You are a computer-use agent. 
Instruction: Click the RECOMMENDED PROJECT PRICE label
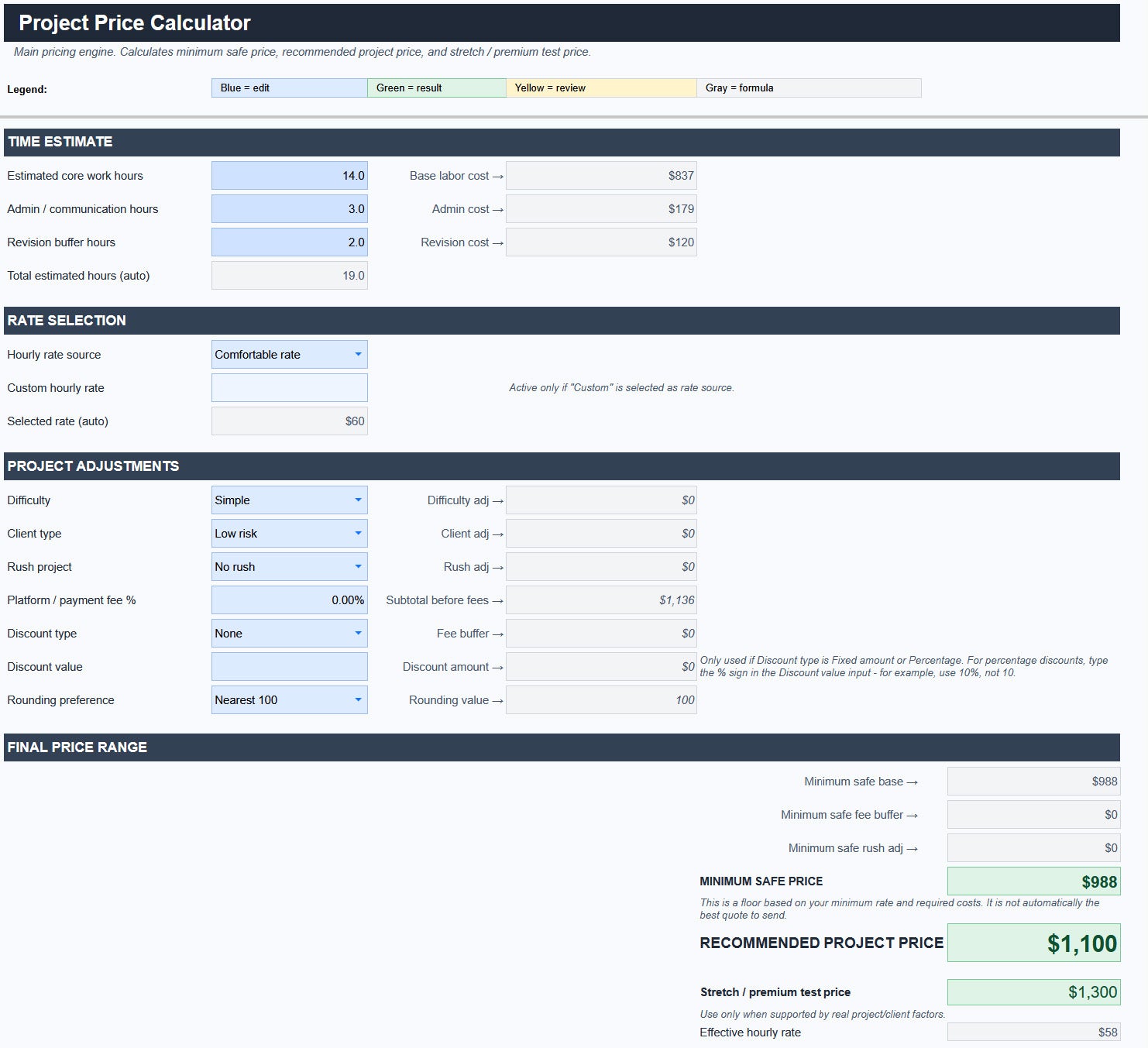click(822, 943)
